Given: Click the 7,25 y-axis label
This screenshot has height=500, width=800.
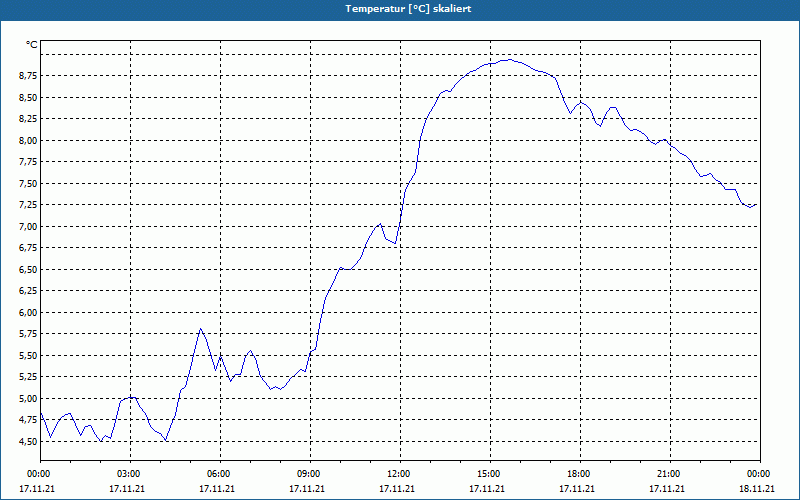Looking at the screenshot, I should point(29,205).
